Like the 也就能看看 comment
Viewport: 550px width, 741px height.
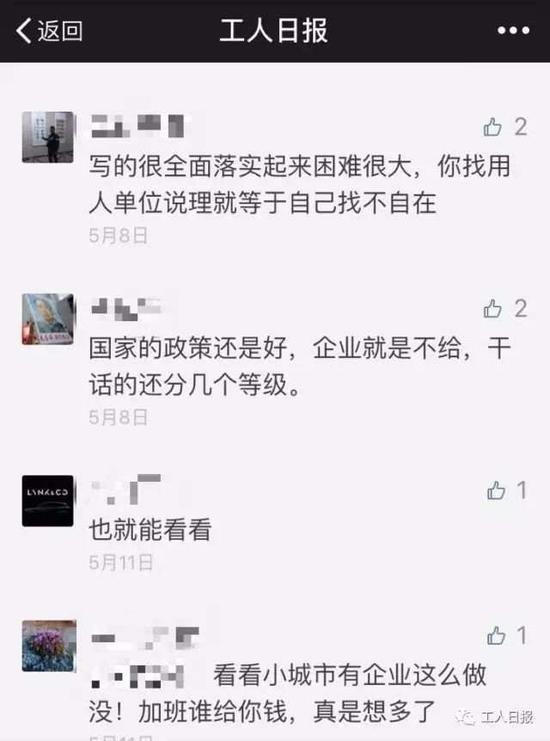496,491
